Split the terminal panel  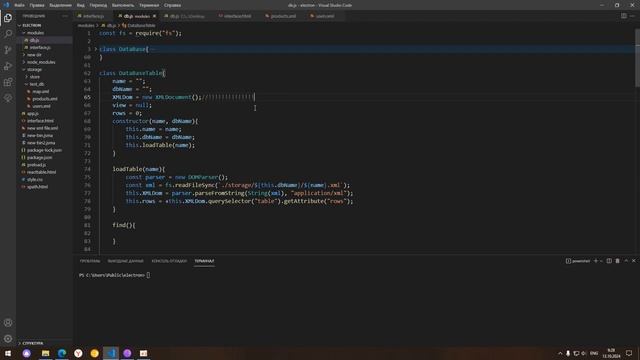(x=609, y=261)
